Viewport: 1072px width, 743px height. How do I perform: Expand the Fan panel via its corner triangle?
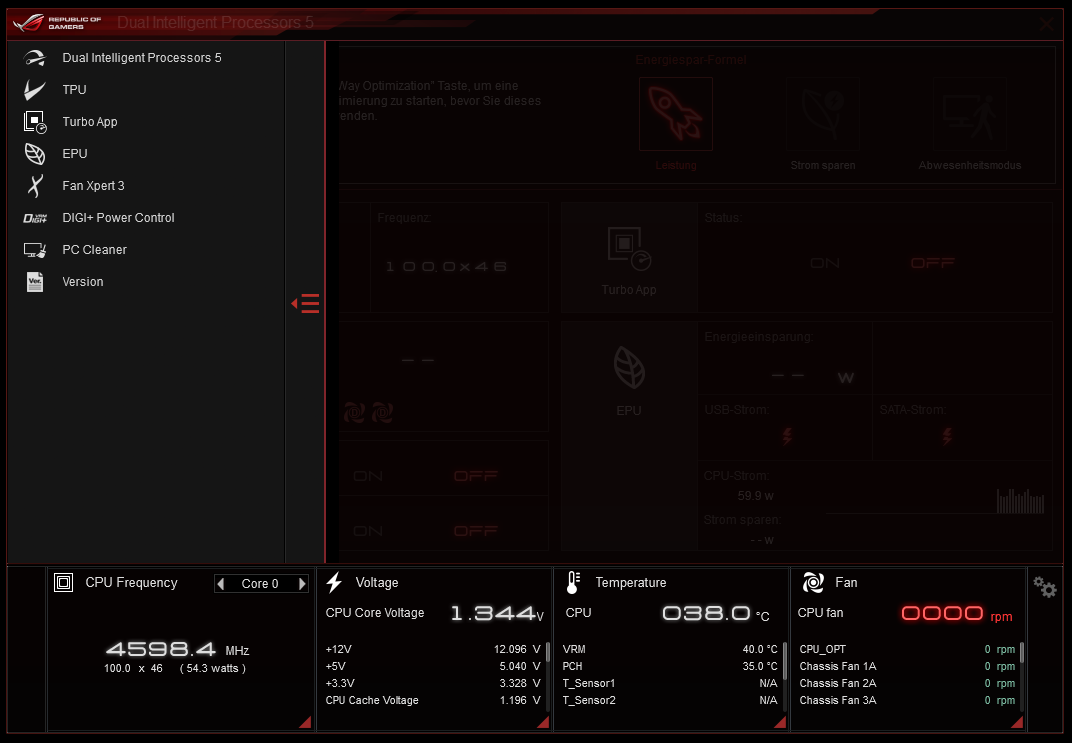(1017, 720)
